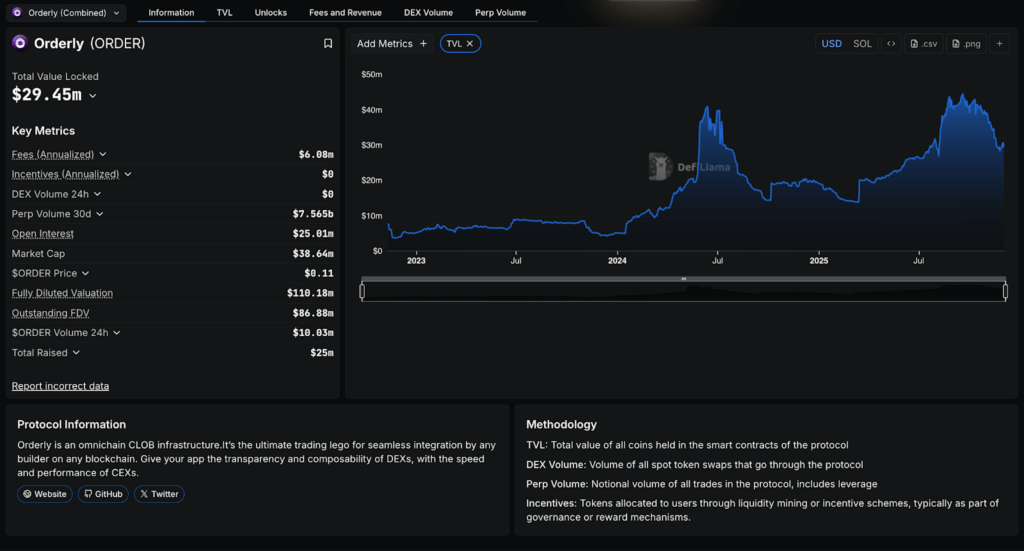Open the GitHub link
The width and height of the screenshot is (1024, 551).
tap(103, 494)
